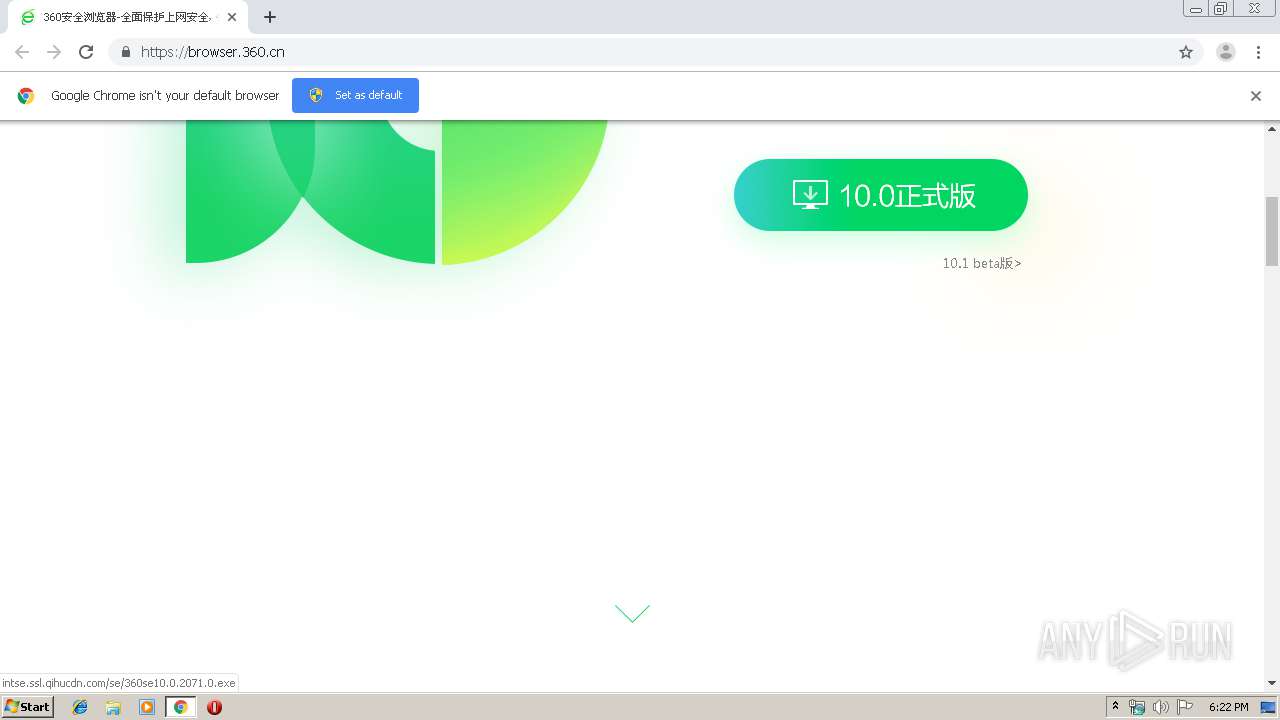Dismiss the default browser notification bar
Viewport: 1280px width, 720px height.
(x=1255, y=96)
